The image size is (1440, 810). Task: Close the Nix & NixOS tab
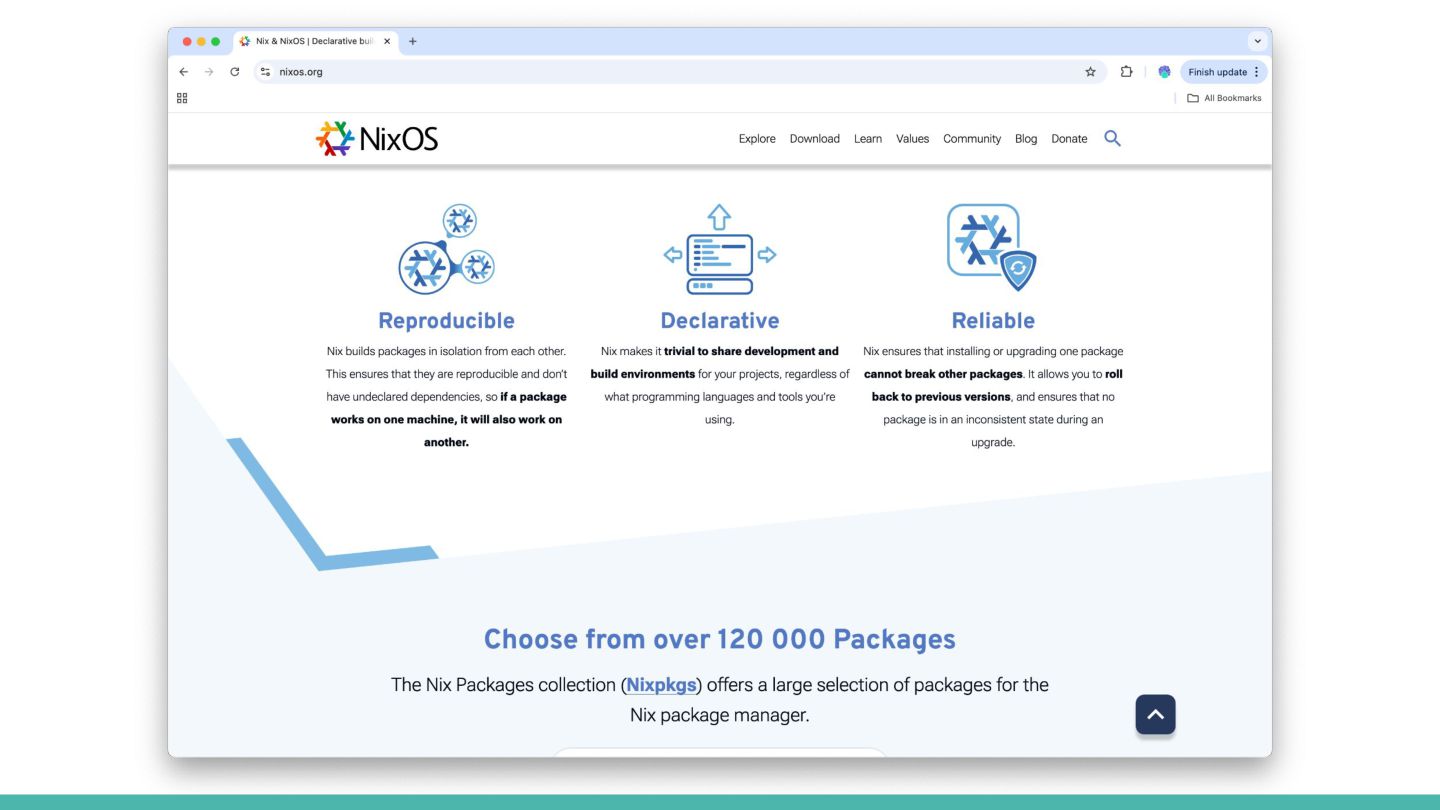point(387,42)
